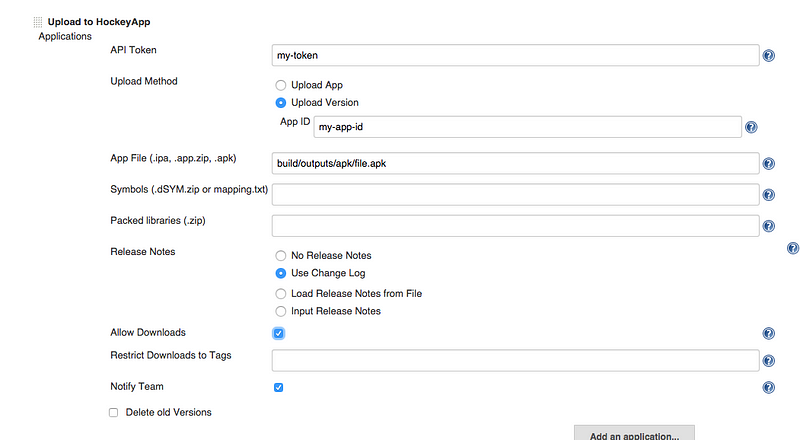Focus the API Token input field
The width and height of the screenshot is (800, 440).
(515, 55)
